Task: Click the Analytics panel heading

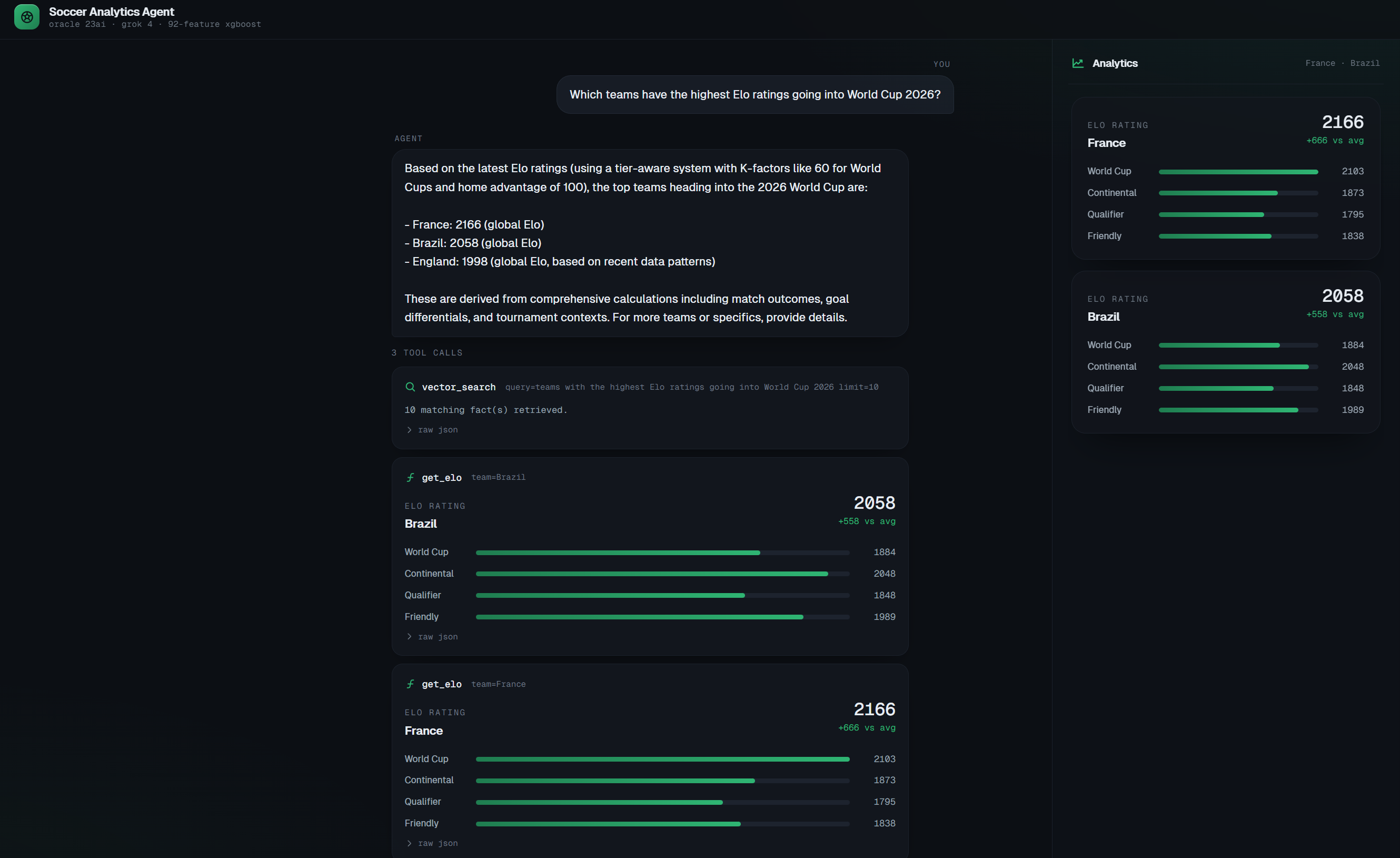Action: (x=1115, y=63)
